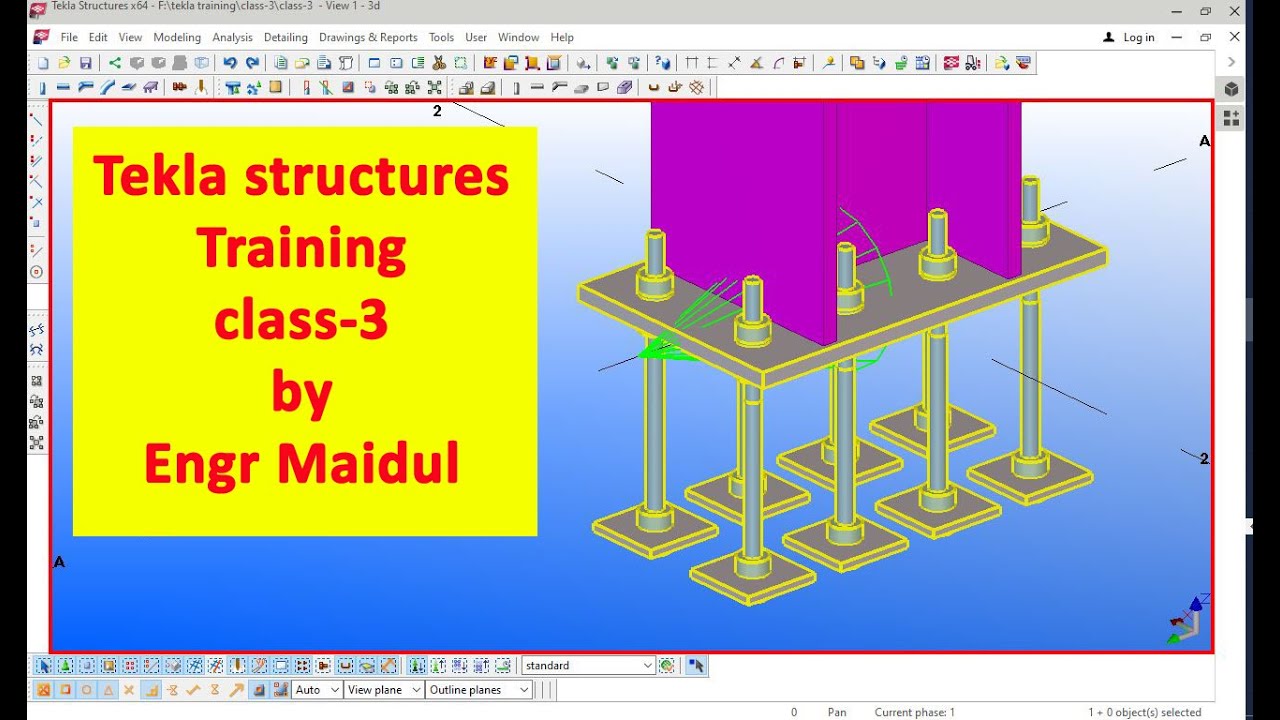Open the Help menu
1280x720 pixels.
click(x=562, y=37)
